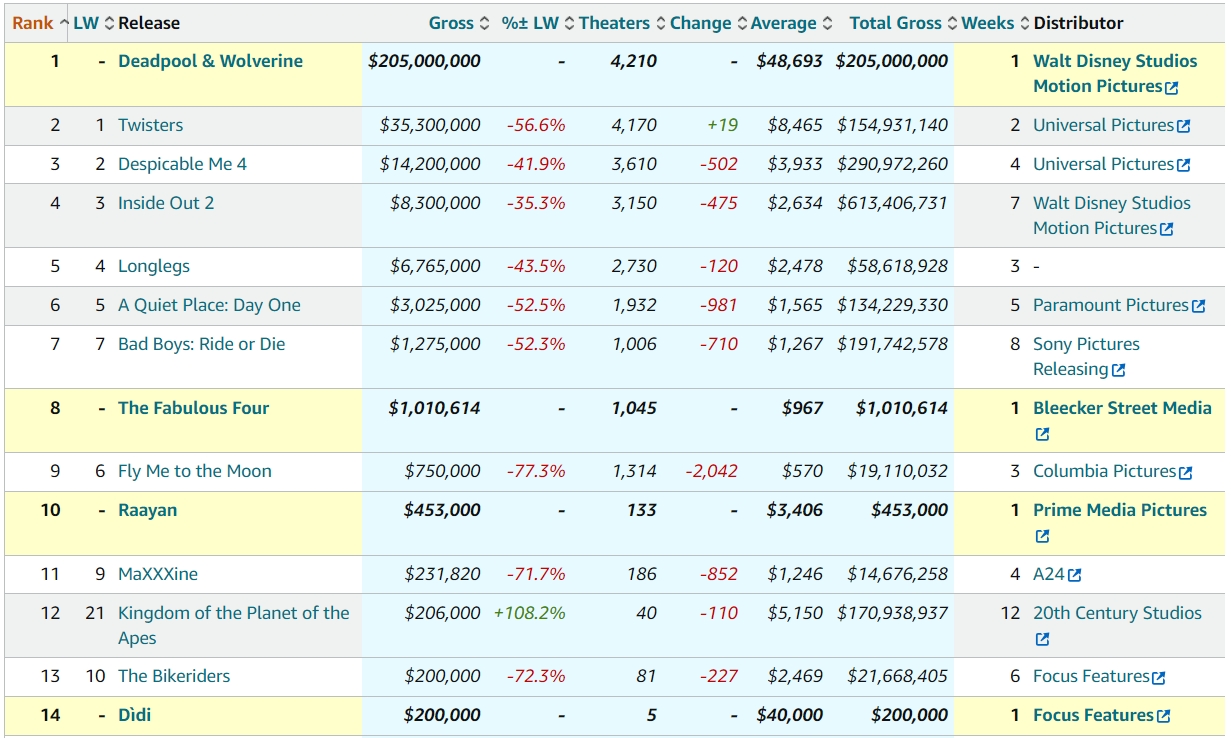1231x738 pixels.
Task: View the MaXXXine release page
Action: point(158,574)
